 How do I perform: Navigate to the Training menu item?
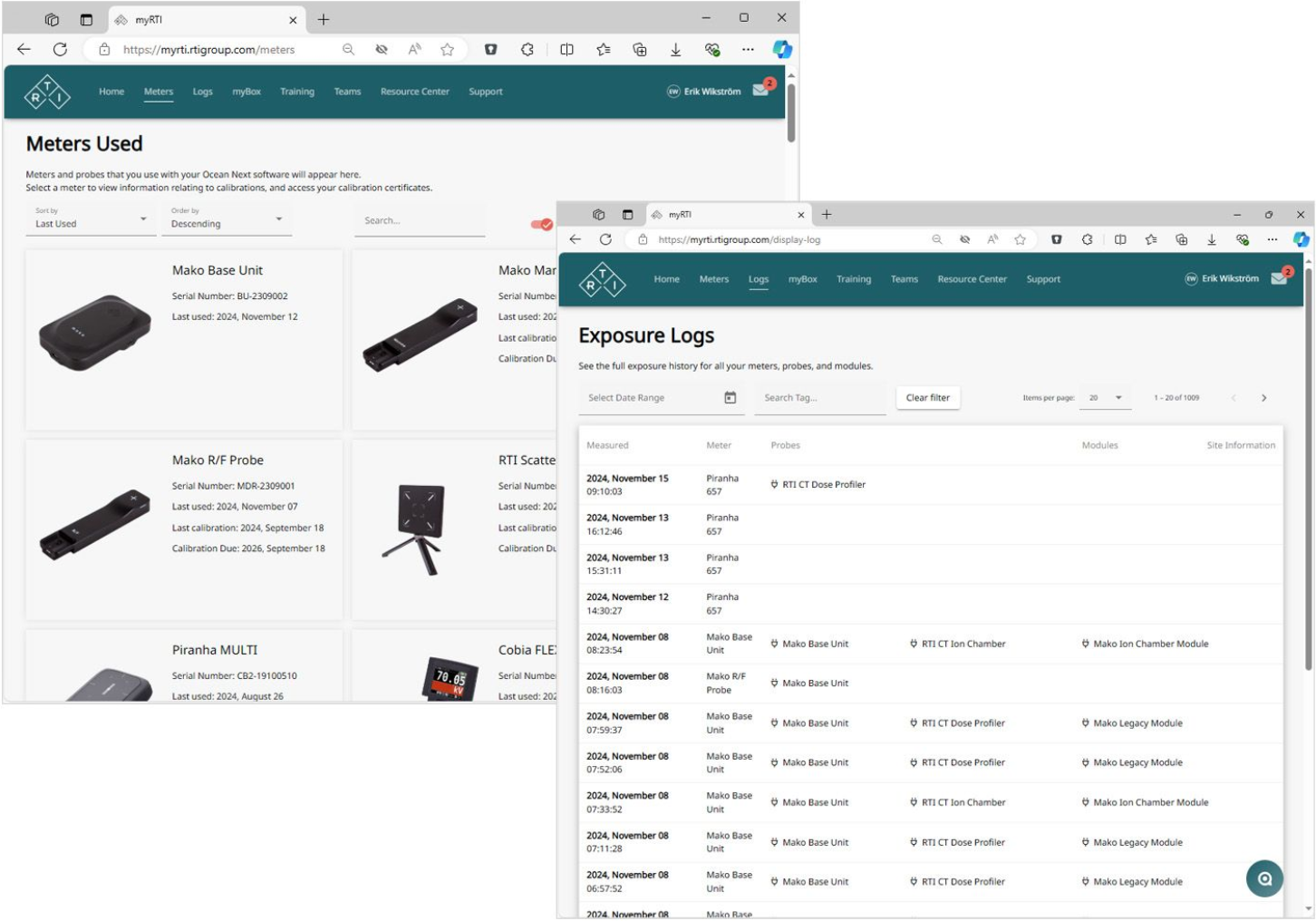point(852,279)
